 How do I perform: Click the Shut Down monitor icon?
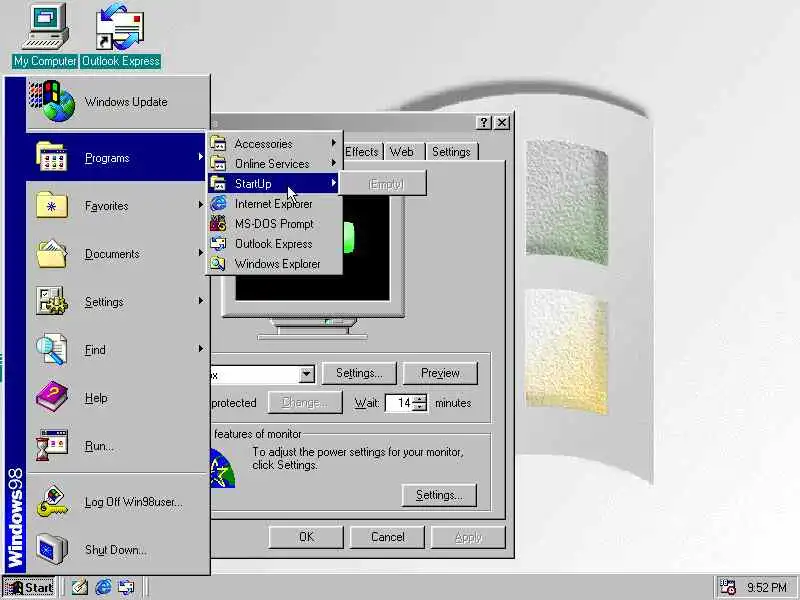tap(52, 549)
